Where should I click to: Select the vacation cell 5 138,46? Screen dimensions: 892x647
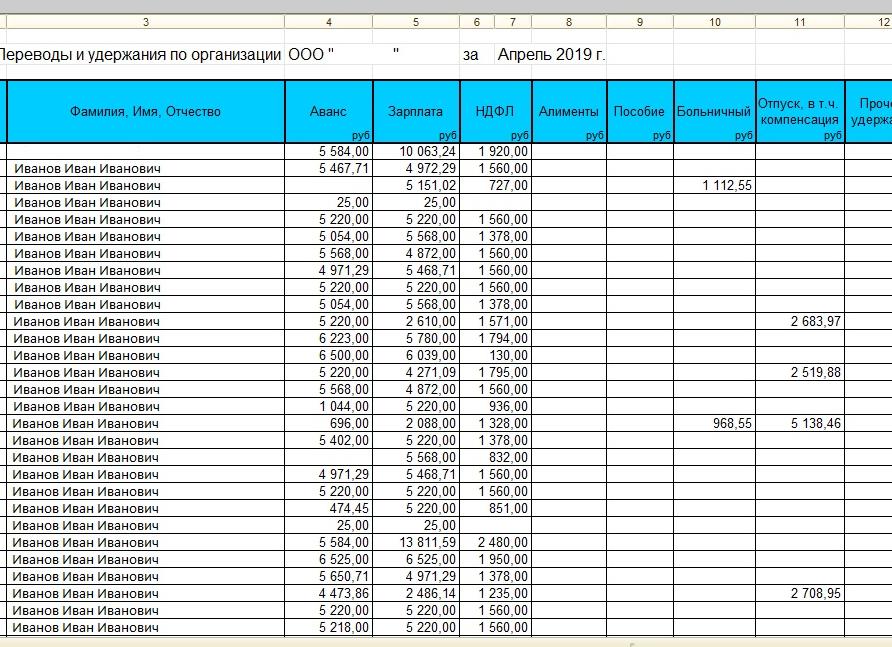click(x=800, y=423)
